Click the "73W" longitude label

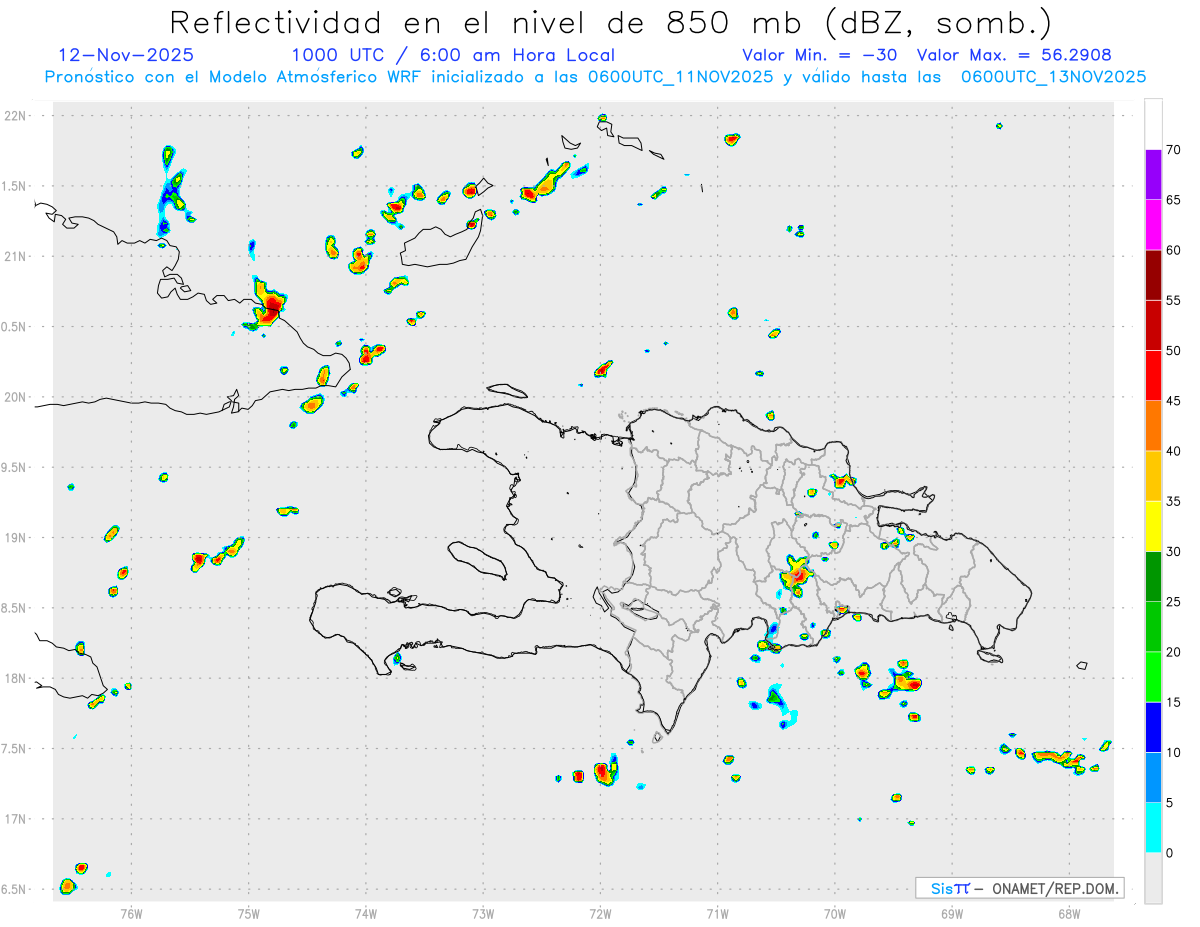click(x=483, y=913)
